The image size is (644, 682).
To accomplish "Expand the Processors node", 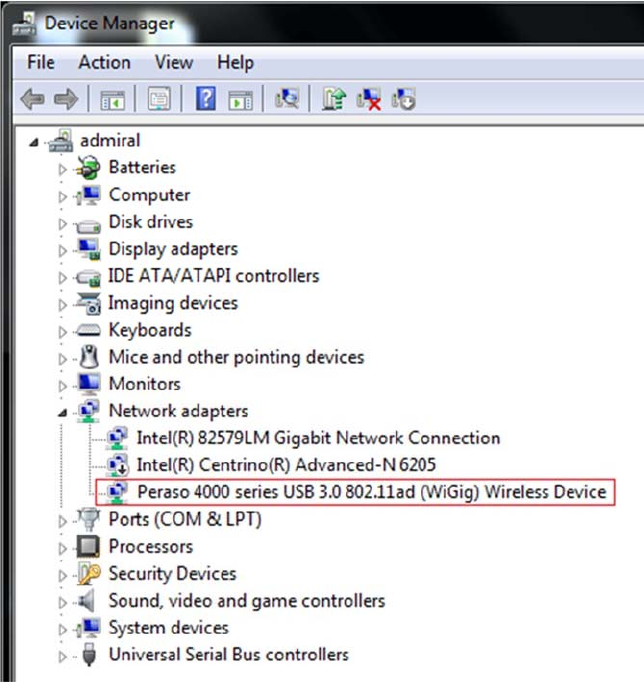I will tap(63, 548).
